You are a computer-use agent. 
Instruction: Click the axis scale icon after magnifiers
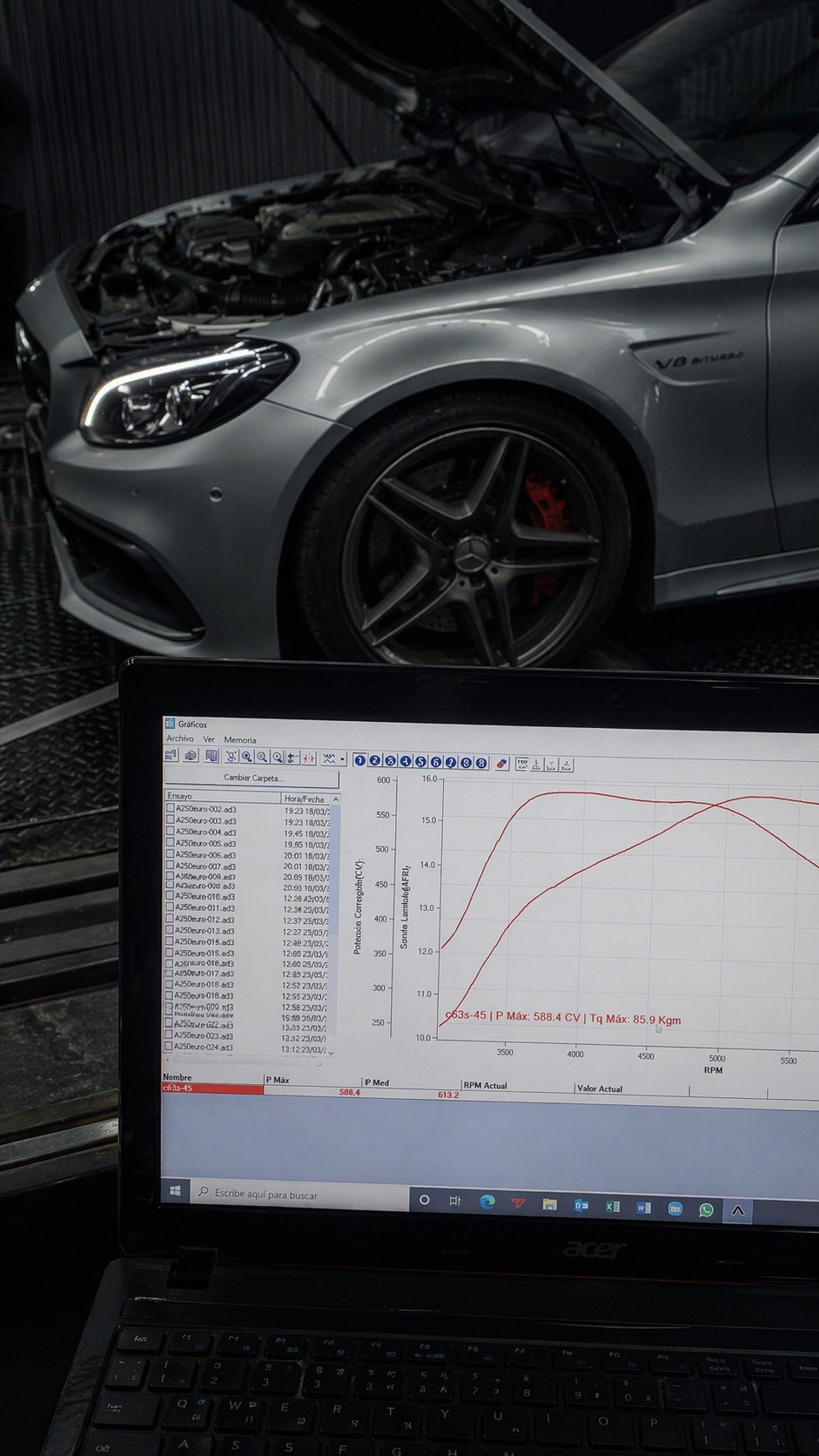(292, 758)
